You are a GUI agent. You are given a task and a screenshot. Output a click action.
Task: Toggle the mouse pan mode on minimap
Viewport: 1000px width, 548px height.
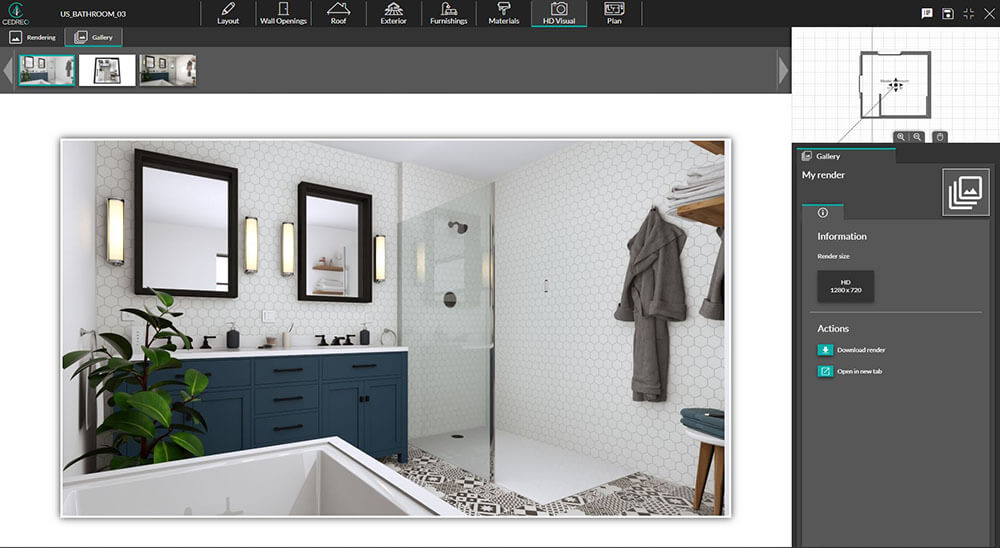coord(939,137)
